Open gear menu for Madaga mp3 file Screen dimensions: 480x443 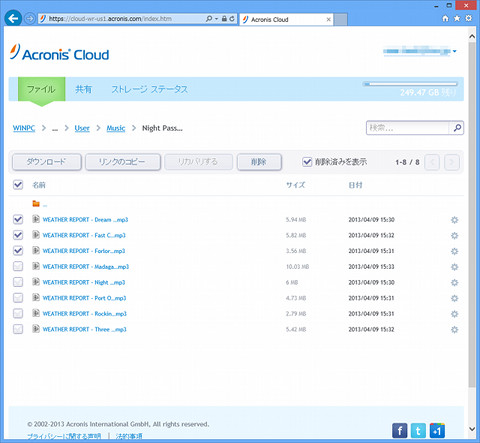[x=454, y=267]
